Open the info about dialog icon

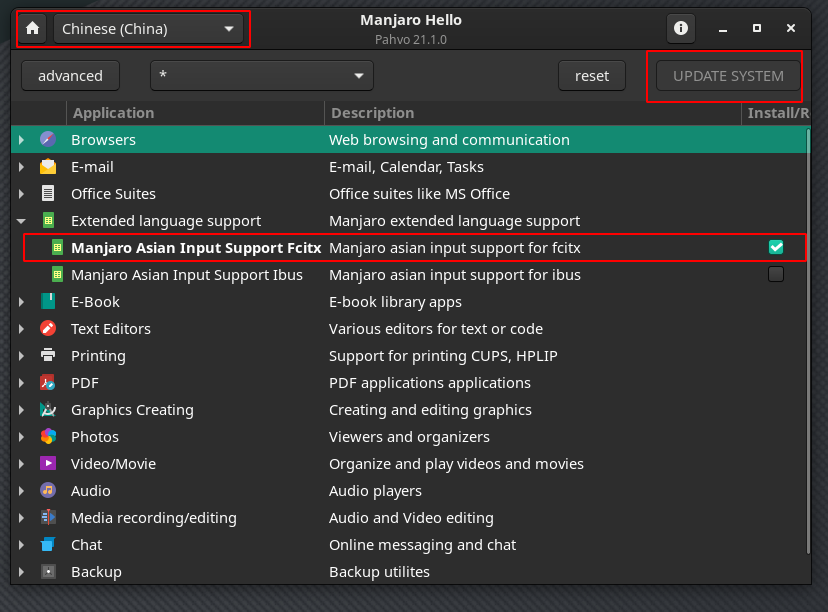pos(681,28)
